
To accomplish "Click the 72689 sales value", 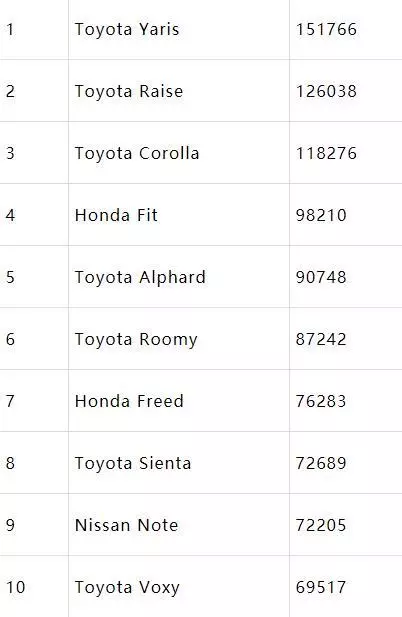I will pyautogui.click(x=321, y=463).
